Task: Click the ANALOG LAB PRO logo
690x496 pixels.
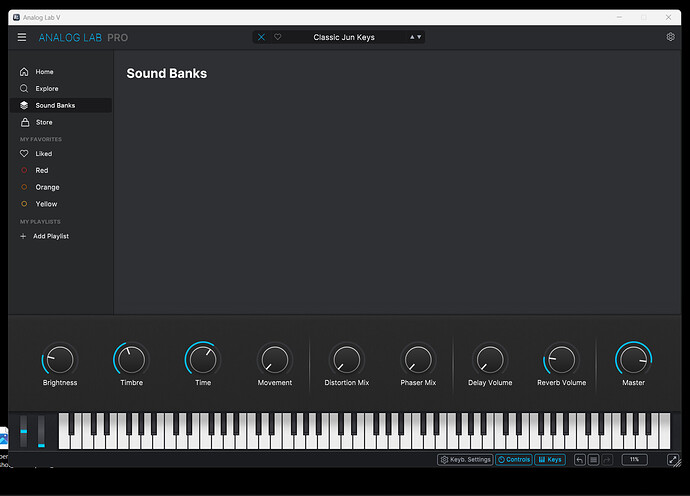Action: 83,38
